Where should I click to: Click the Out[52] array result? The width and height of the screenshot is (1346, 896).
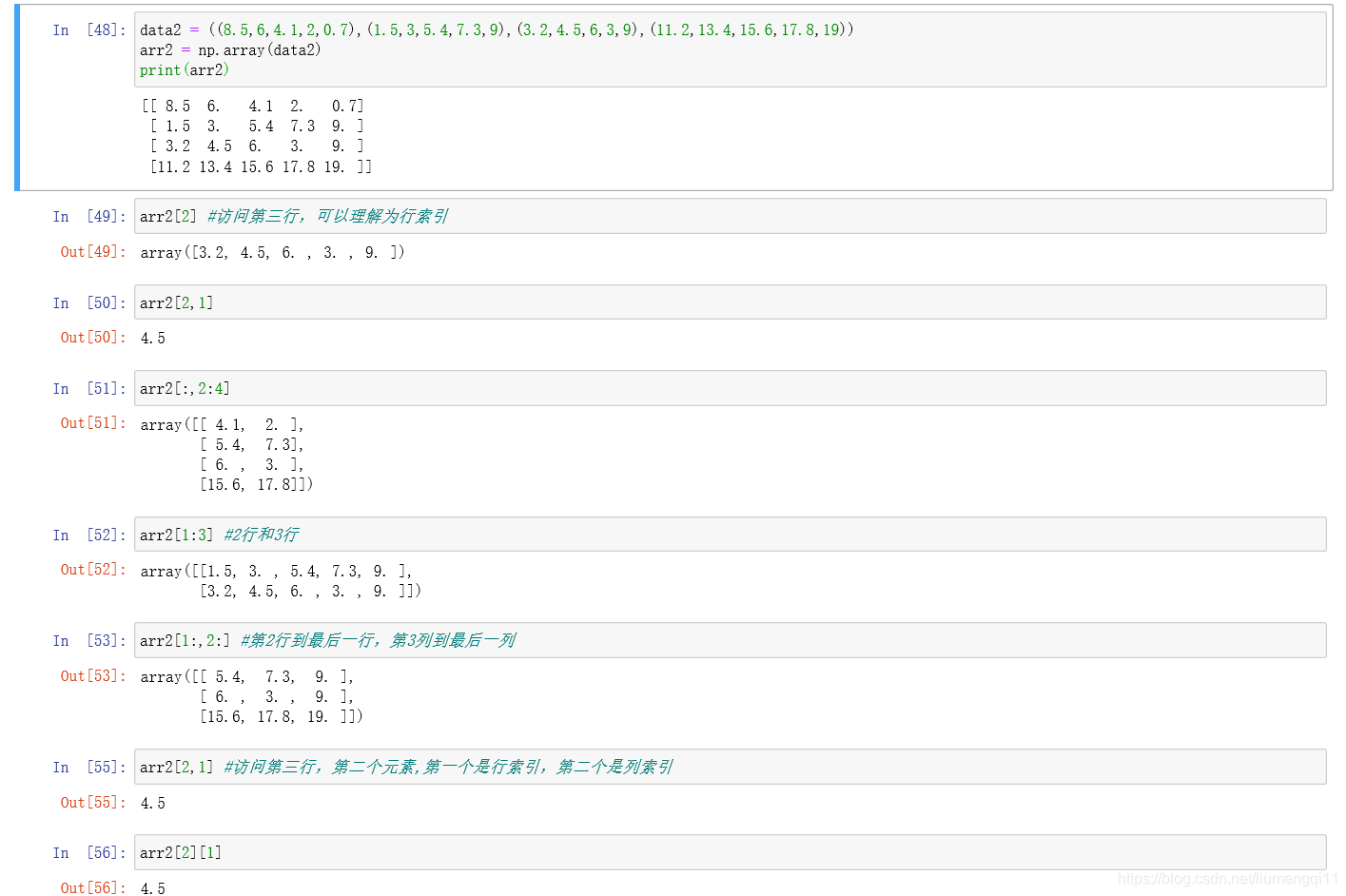point(281,581)
